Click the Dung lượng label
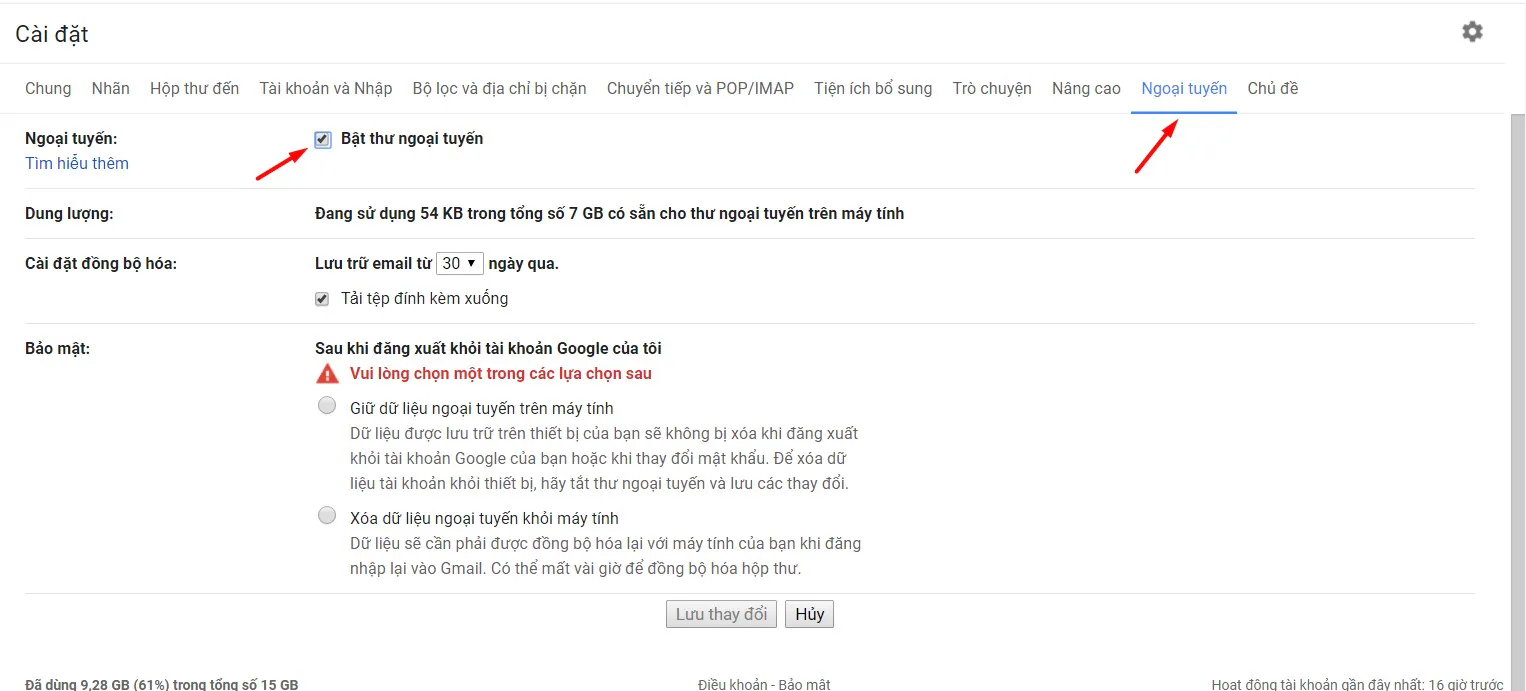This screenshot has width=1526, height=691. coord(69,214)
